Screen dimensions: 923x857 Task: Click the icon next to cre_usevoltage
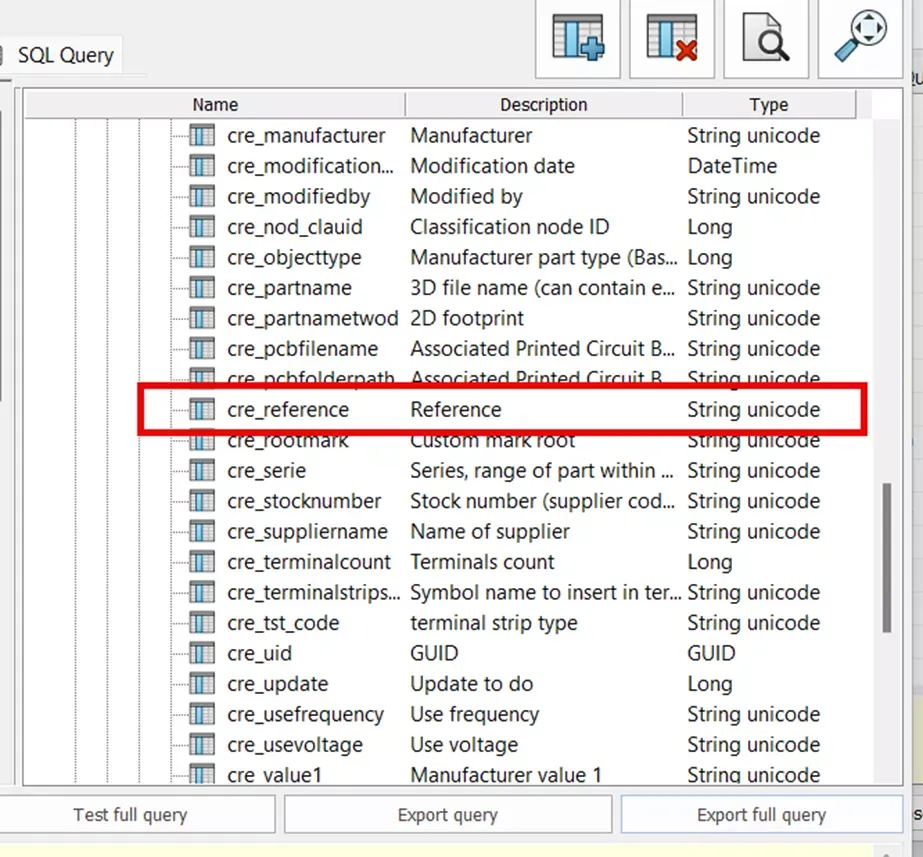[x=202, y=745]
